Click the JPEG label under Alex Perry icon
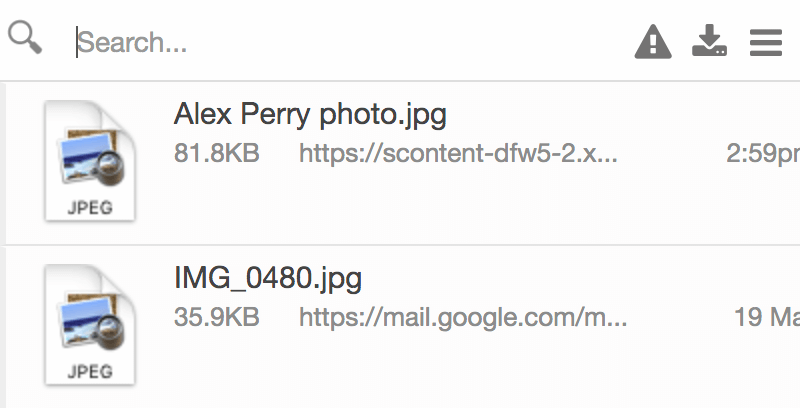The width and height of the screenshot is (800, 408). click(90, 208)
